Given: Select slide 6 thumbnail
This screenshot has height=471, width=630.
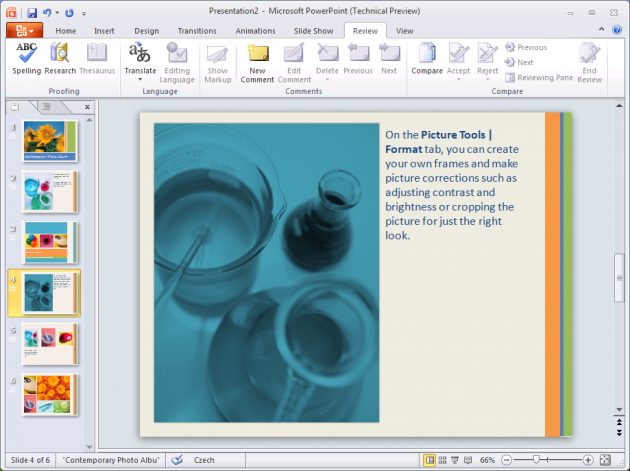Looking at the screenshot, I should tap(49, 395).
